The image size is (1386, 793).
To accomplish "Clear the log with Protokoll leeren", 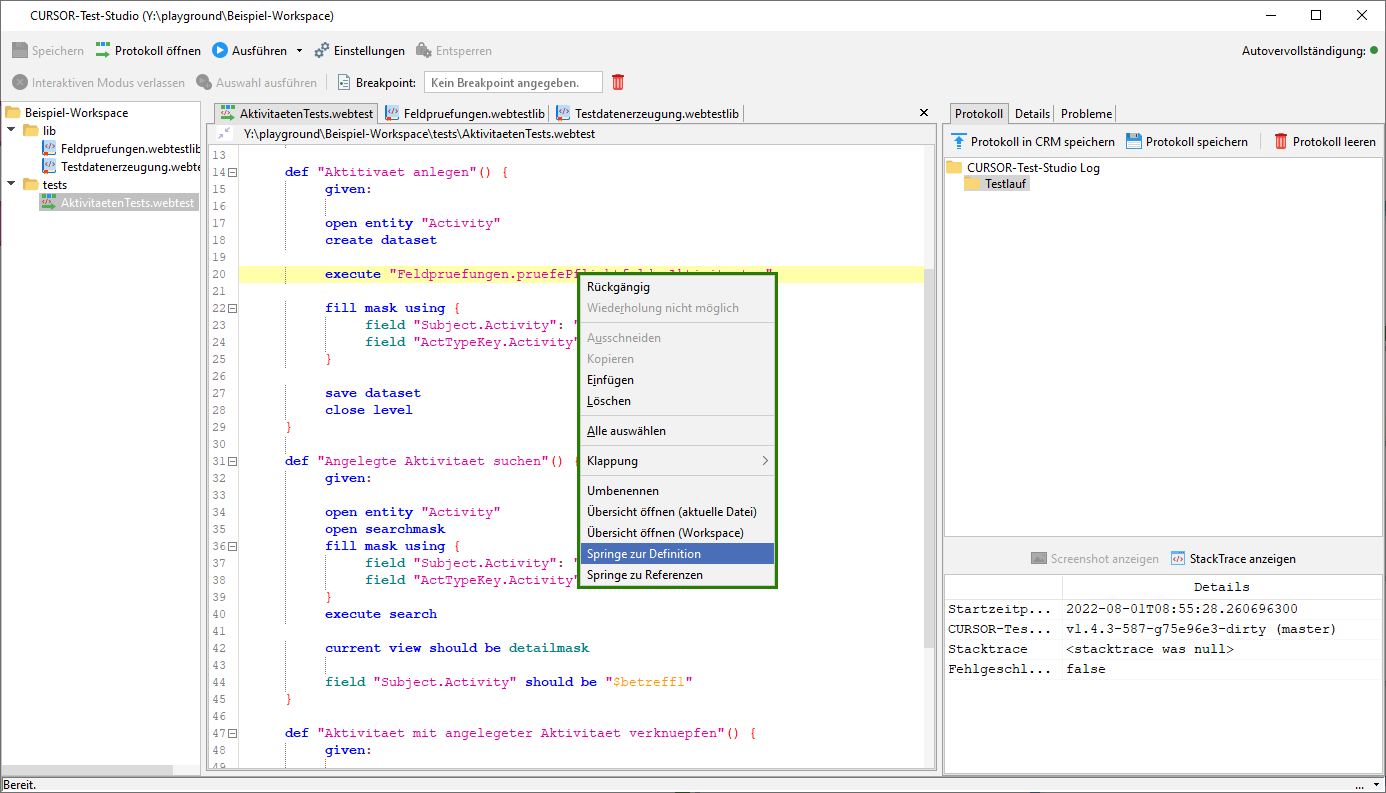I will 1281,141.
